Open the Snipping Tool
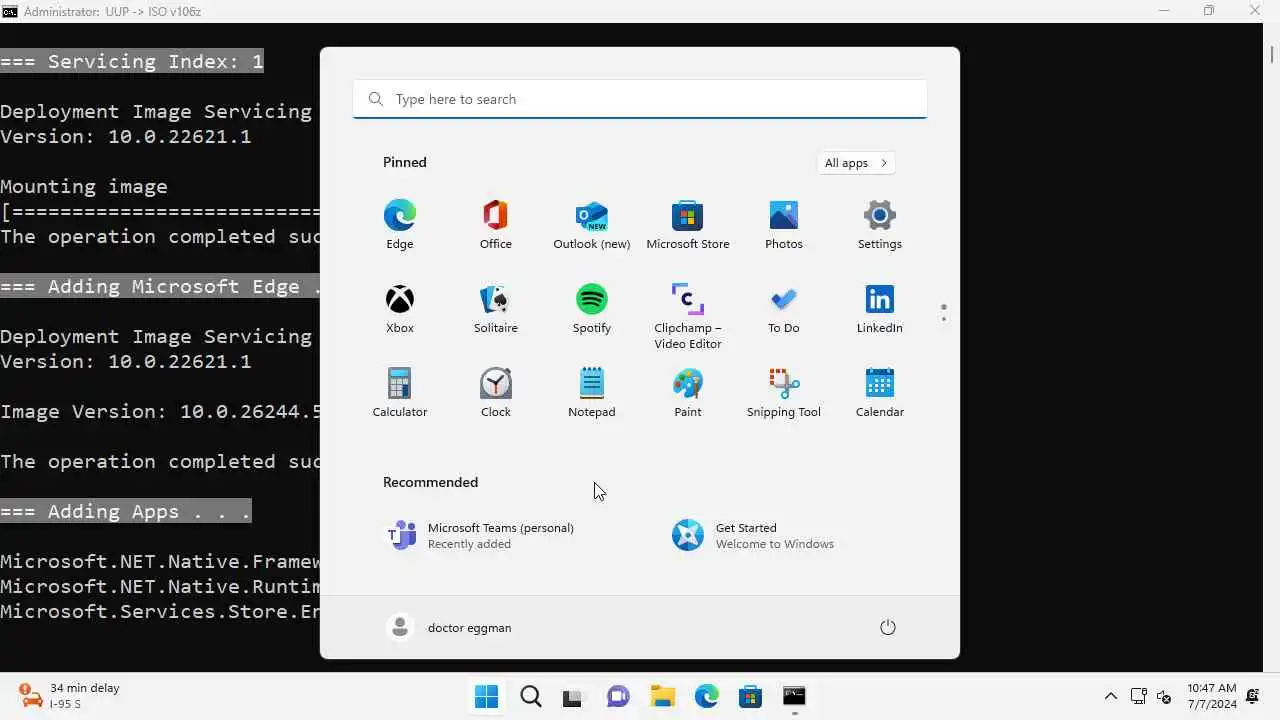This screenshot has height=720, width=1280. click(784, 393)
